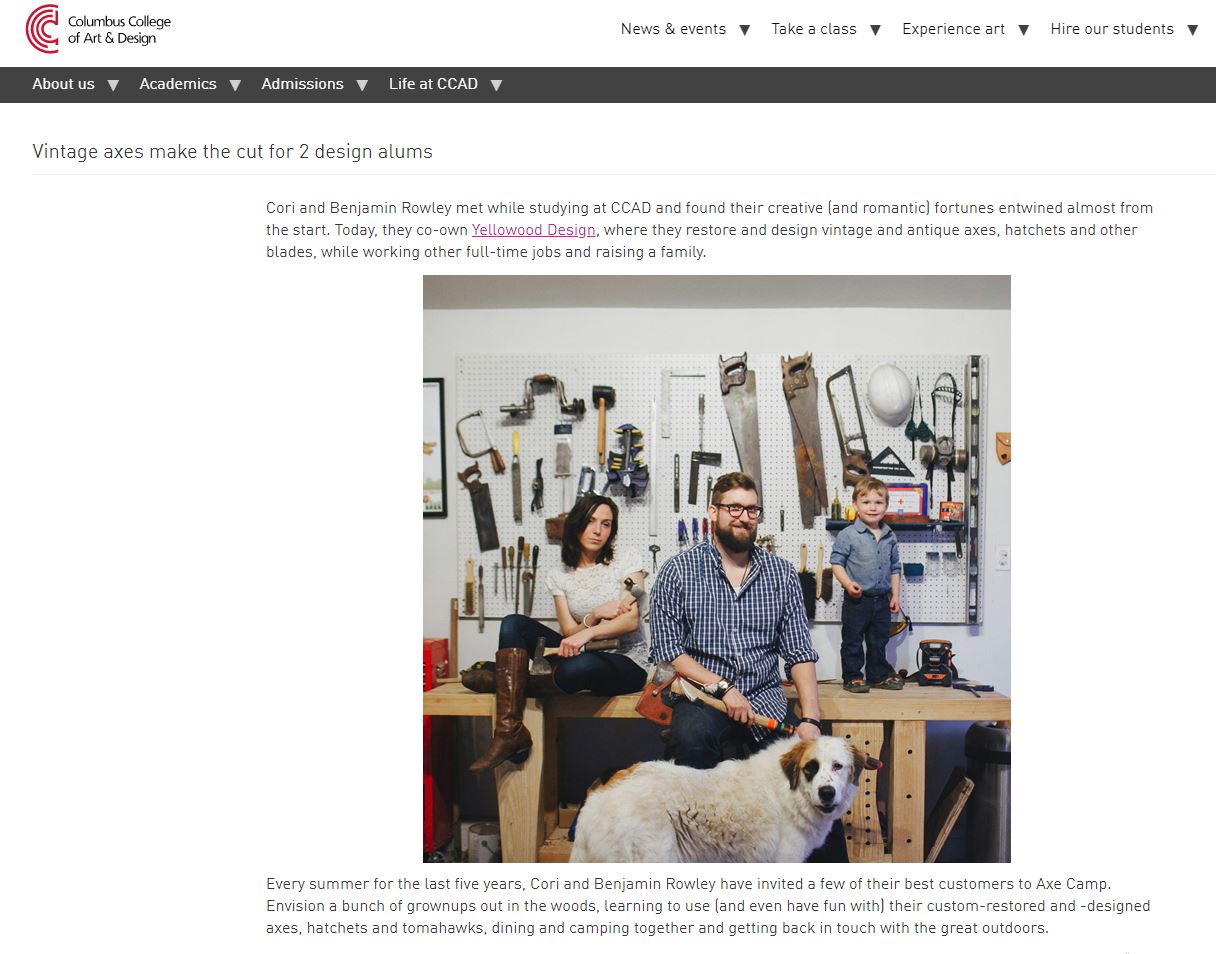Click the Columbus College red logo icon

(x=43, y=29)
